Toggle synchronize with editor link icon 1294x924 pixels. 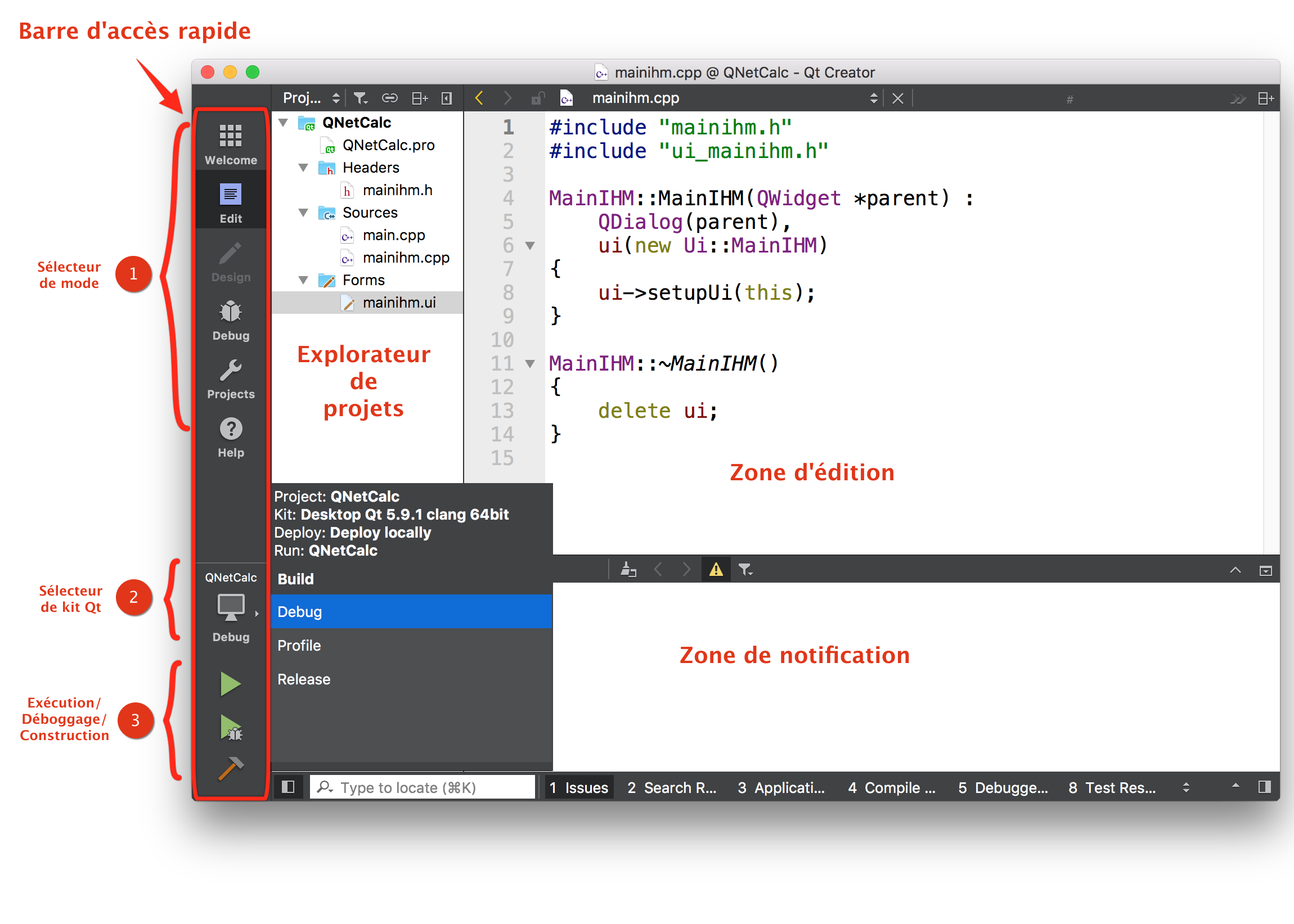click(x=389, y=98)
